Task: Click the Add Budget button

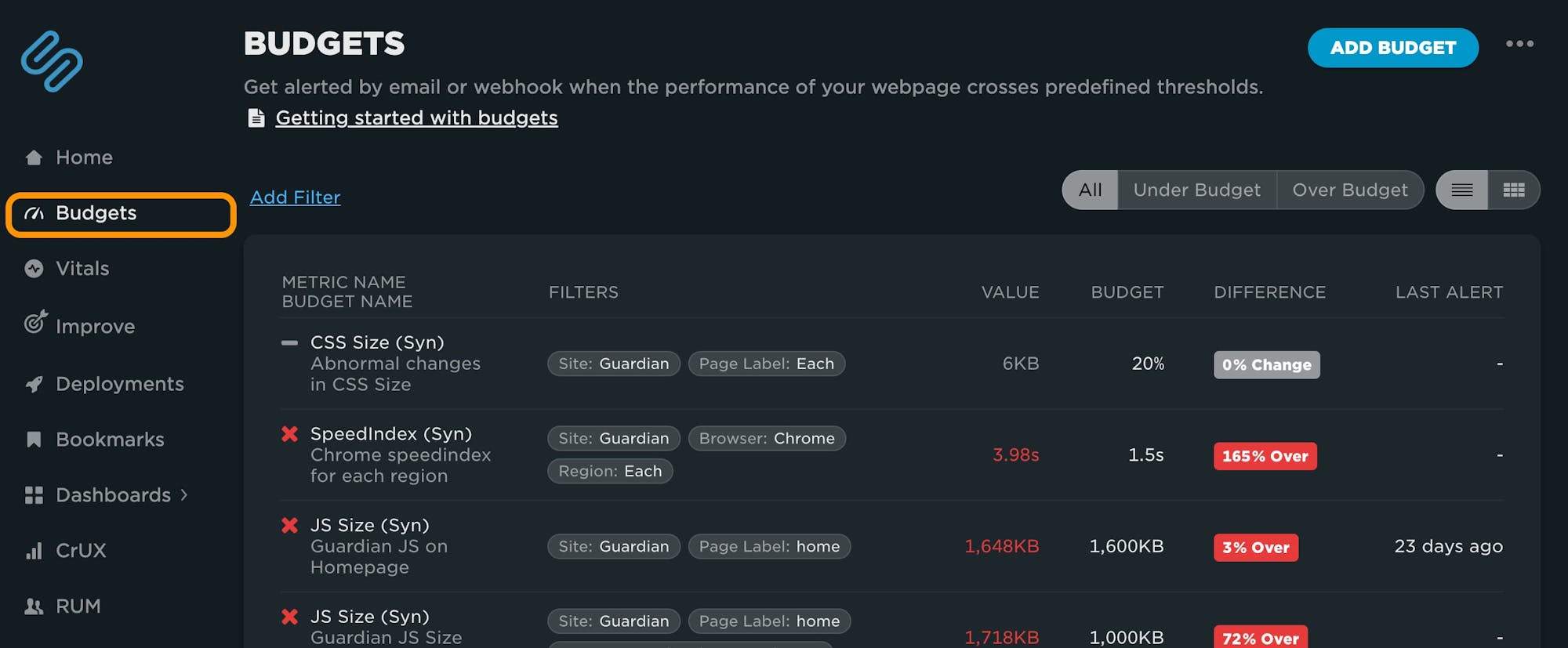Action: tap(1392, 47)
